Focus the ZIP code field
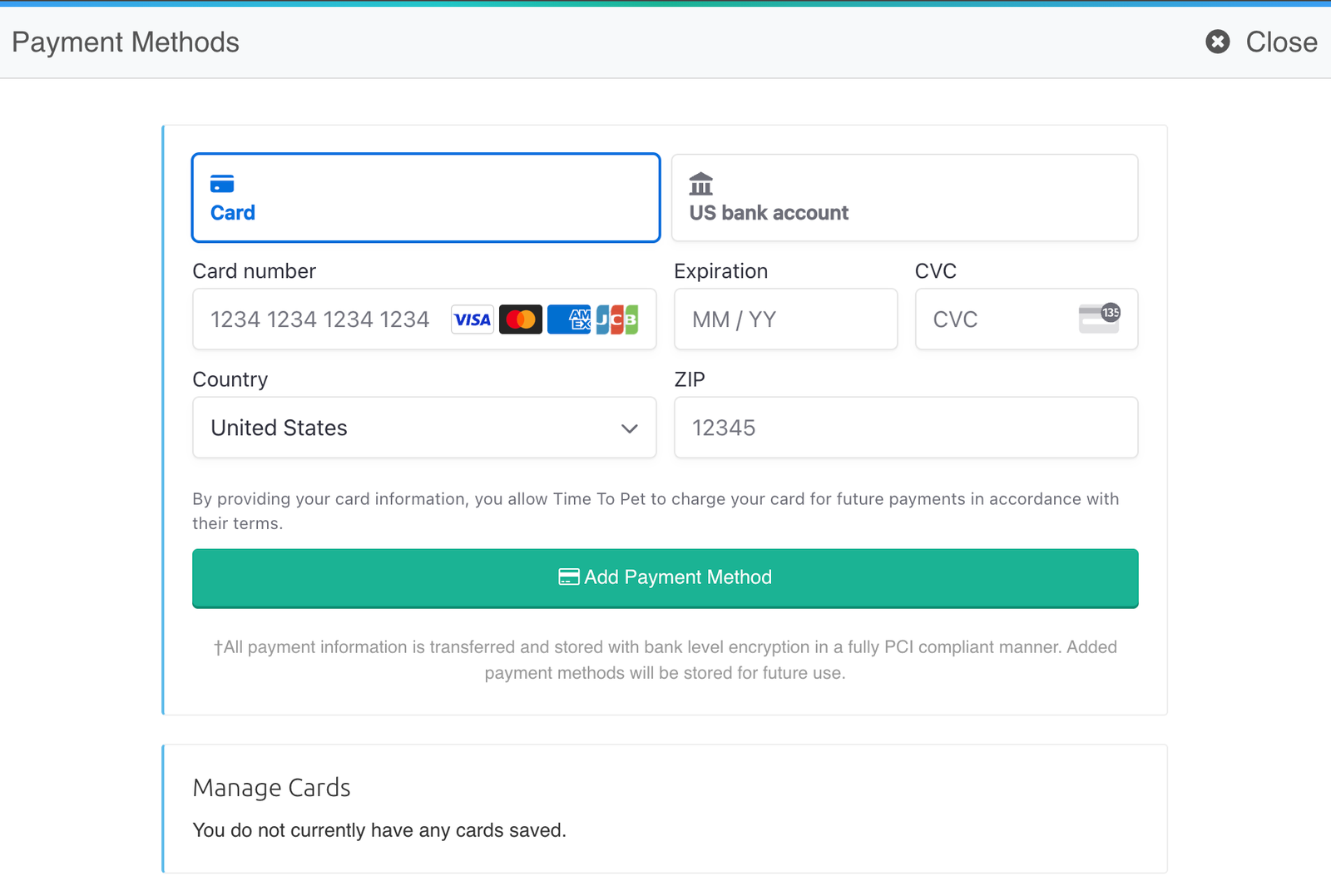1331x896 pixels. [x=905, y=428]
